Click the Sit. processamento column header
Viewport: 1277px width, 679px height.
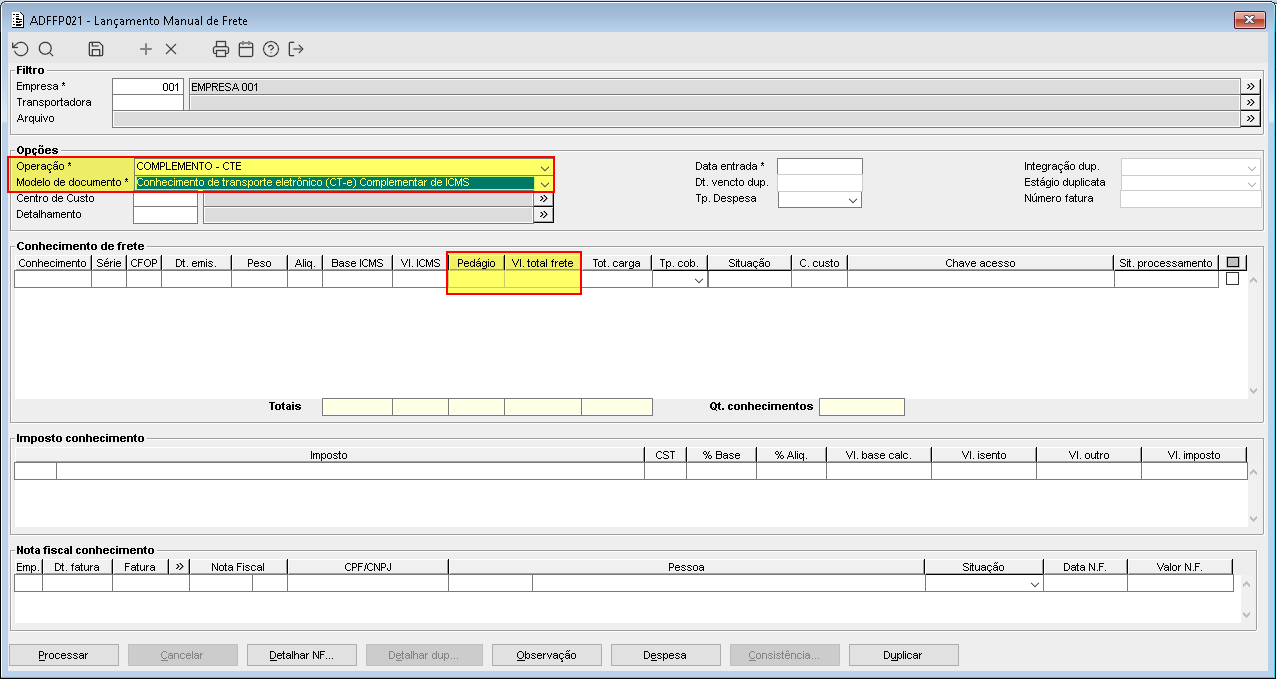[x=1166, y=263]
